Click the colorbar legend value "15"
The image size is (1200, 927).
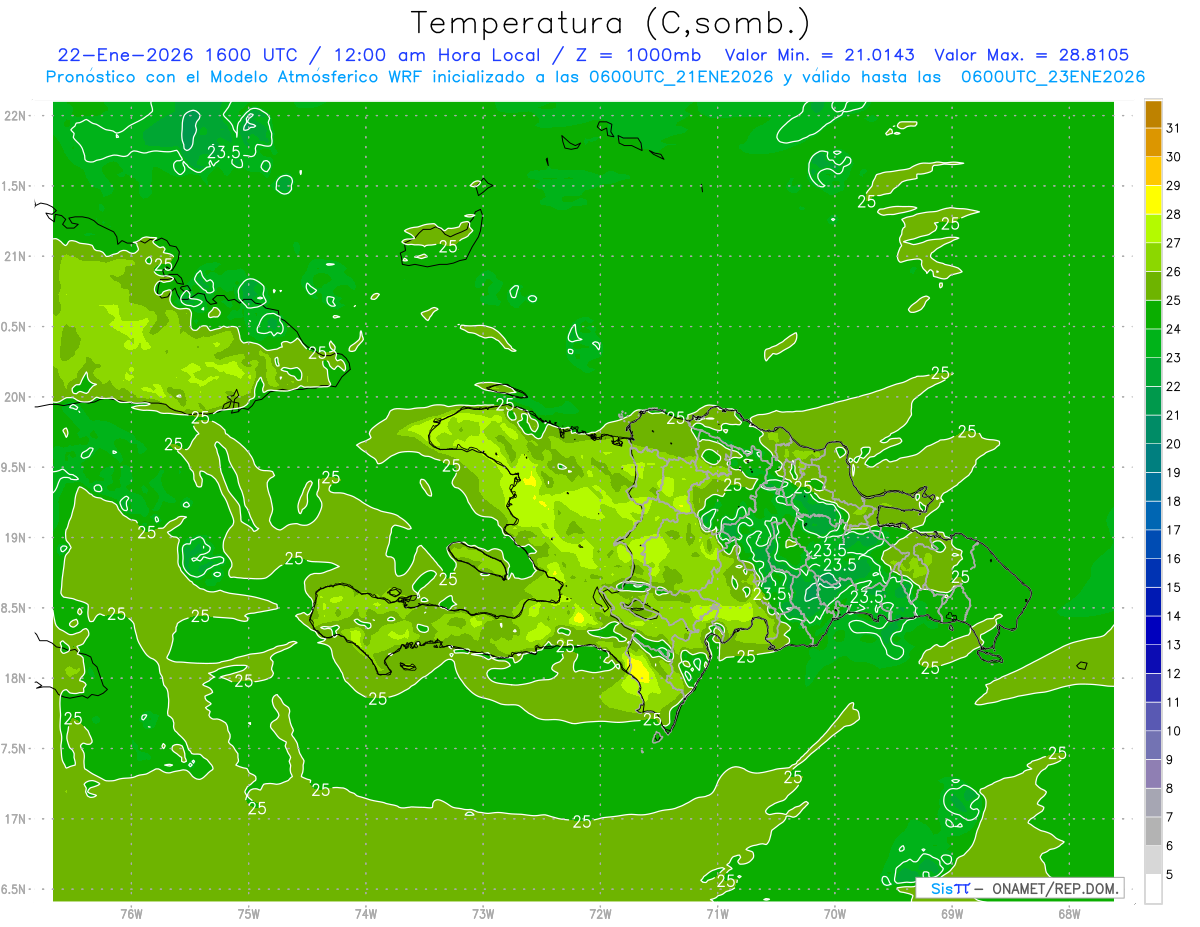tap(1173, 588)
